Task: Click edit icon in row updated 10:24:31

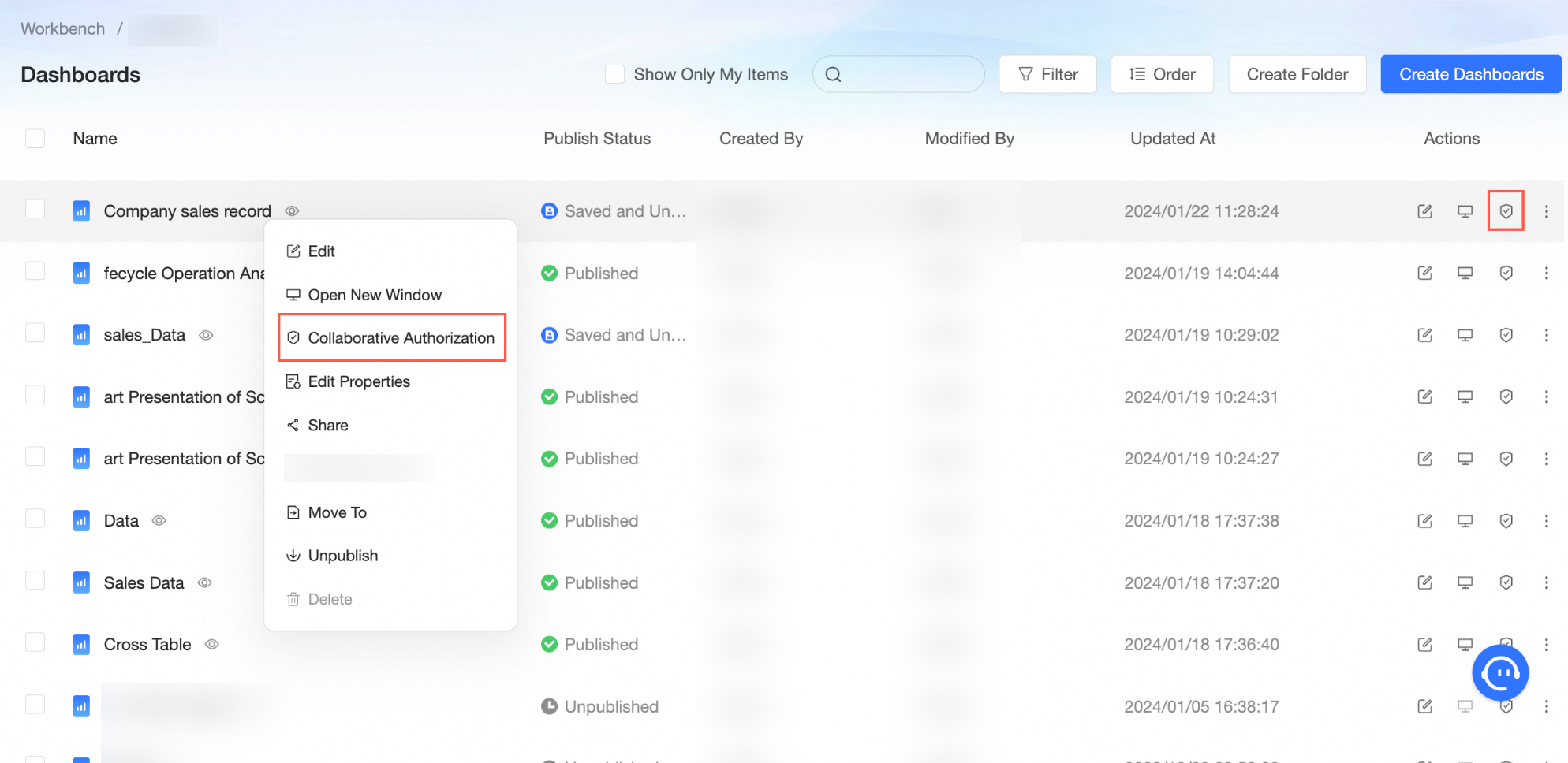Action: point(1424,396)
